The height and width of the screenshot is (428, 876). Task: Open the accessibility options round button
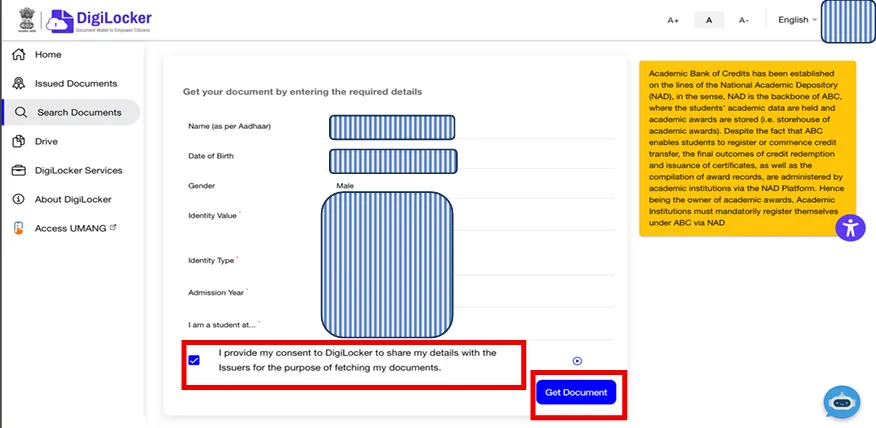tap(850, 227)
